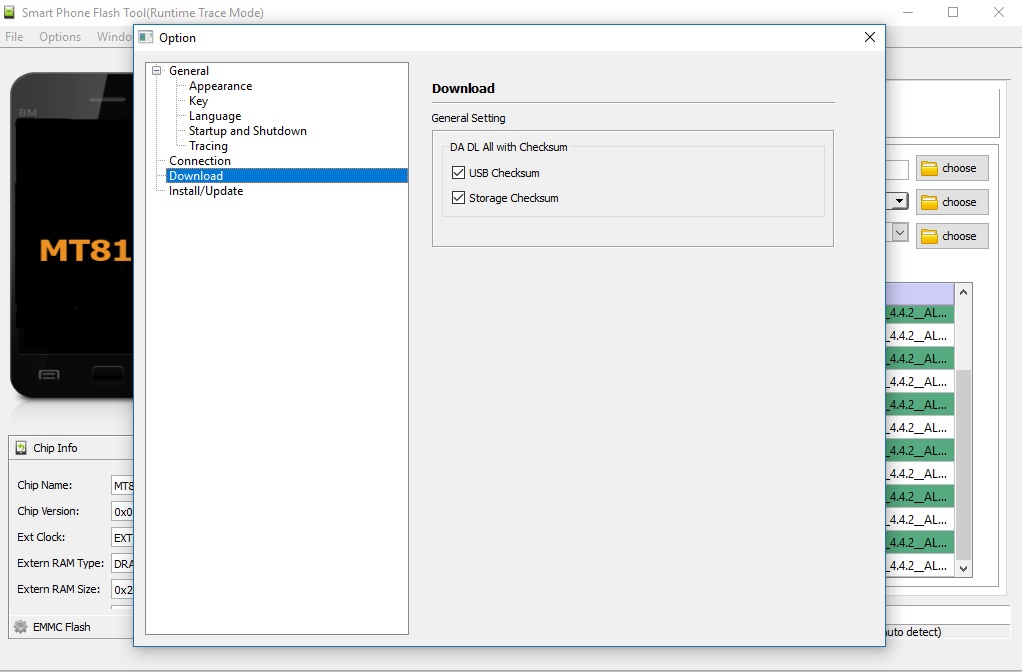Screen dimensions: 1022x672
Task: Open Tracing settings
Action: click(x=208, y=145)
